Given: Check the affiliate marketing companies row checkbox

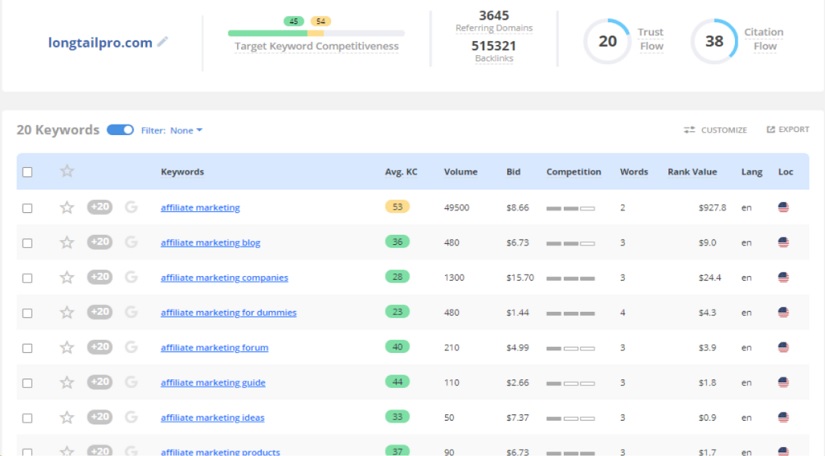Looking at the screenshot, I should (x=27, y=278).
